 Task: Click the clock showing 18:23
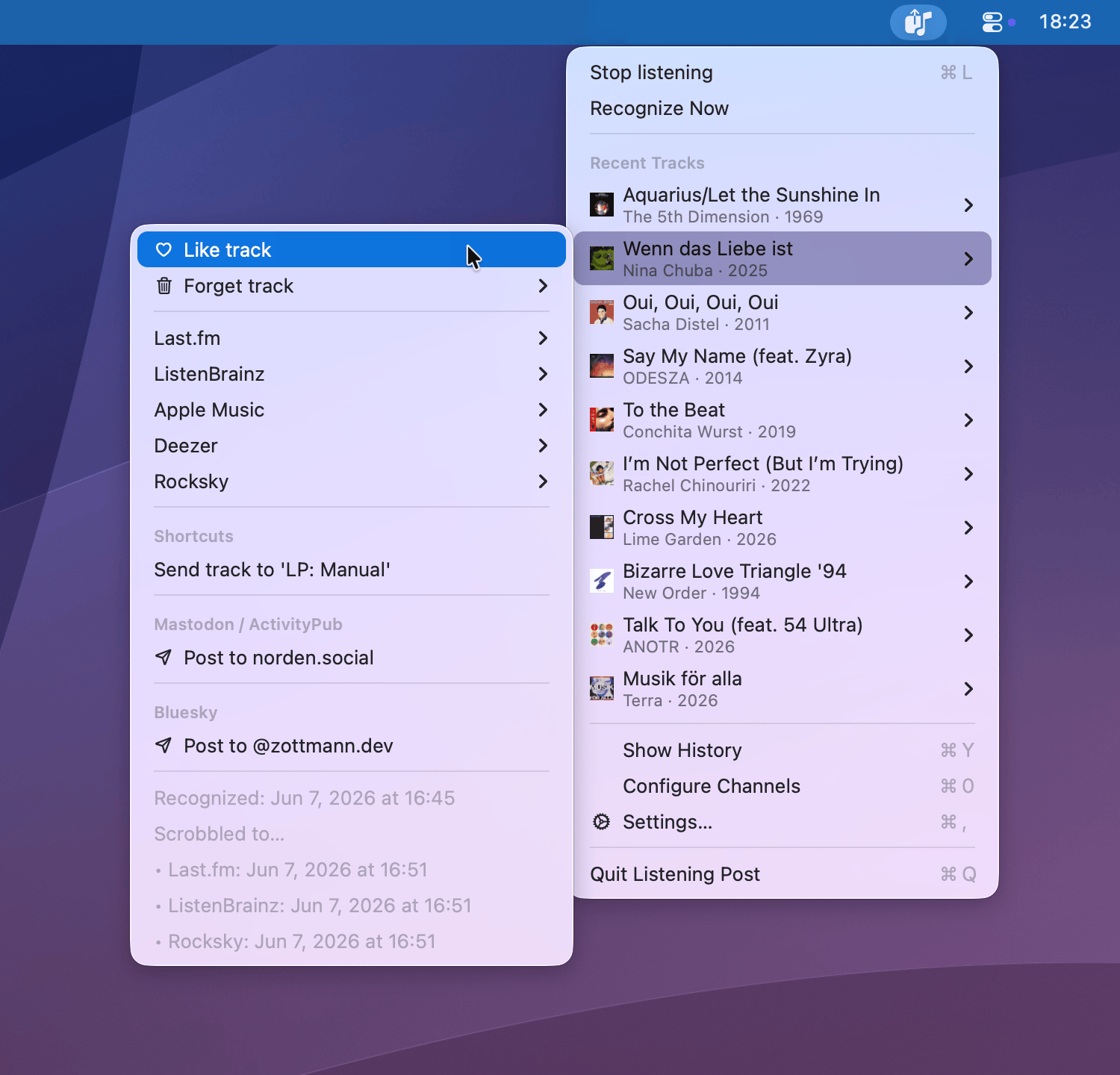(1065, 22)
